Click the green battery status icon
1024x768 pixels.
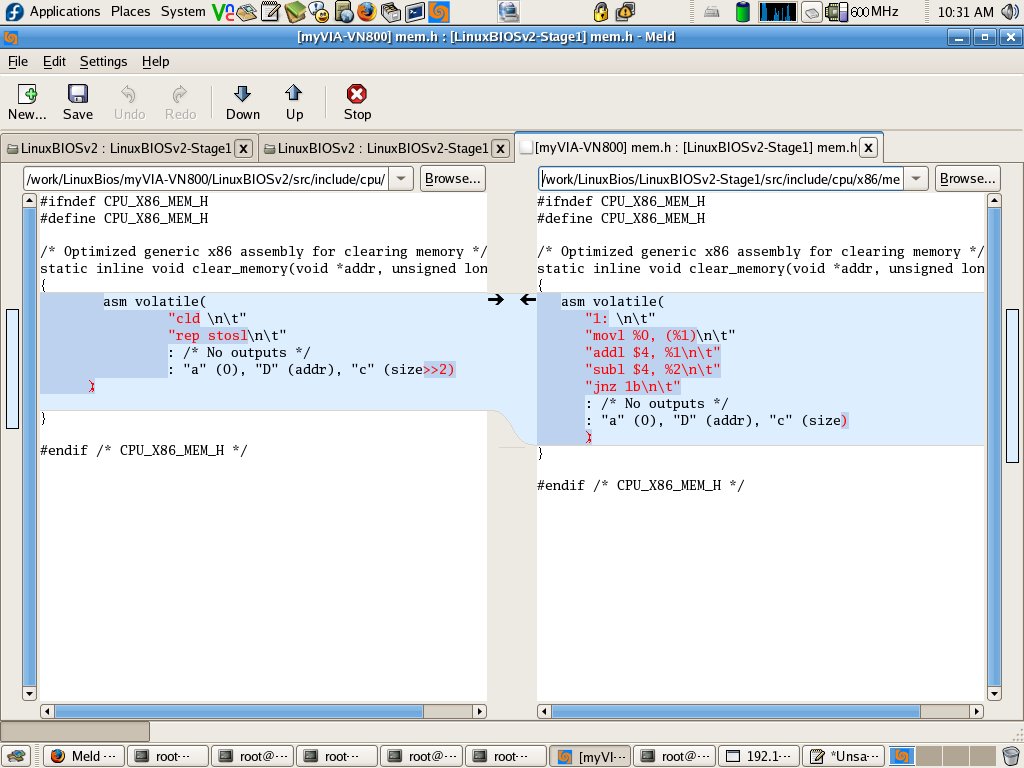pyautogui.click(x=743, y=12)
